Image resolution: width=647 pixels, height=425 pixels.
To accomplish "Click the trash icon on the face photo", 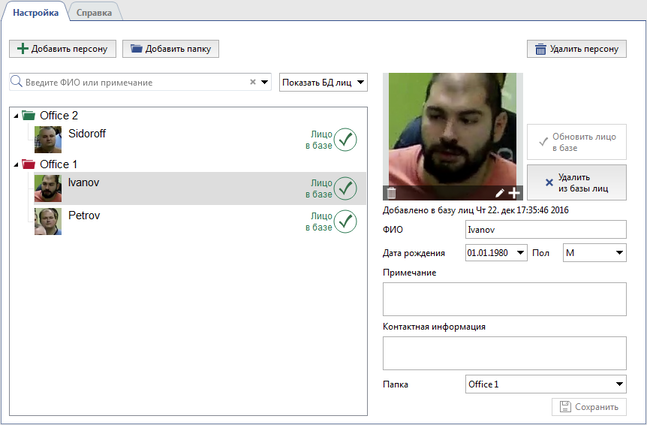I will pyautogui.click(x=392, y=193).
